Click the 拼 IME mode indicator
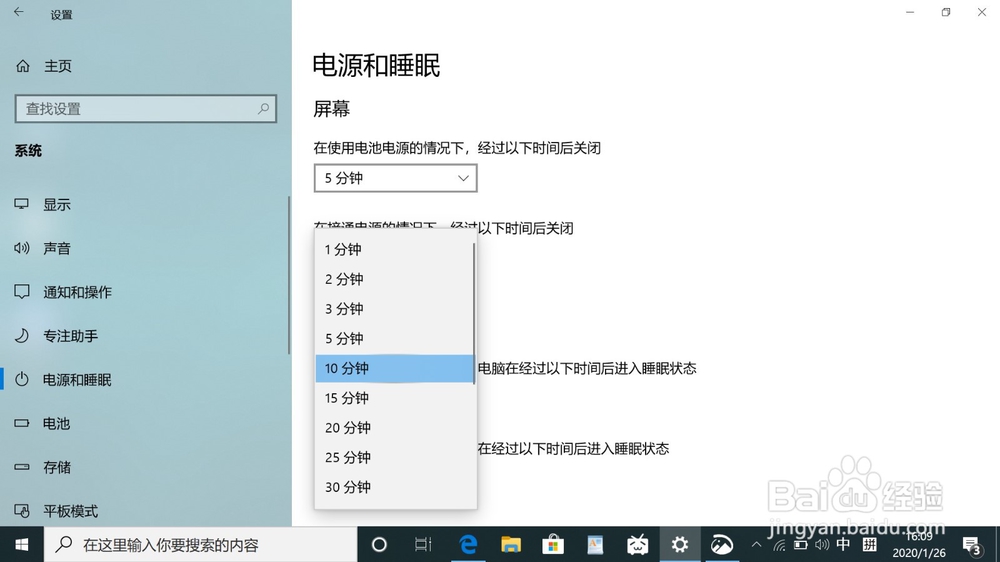 [x=869, y=544]
